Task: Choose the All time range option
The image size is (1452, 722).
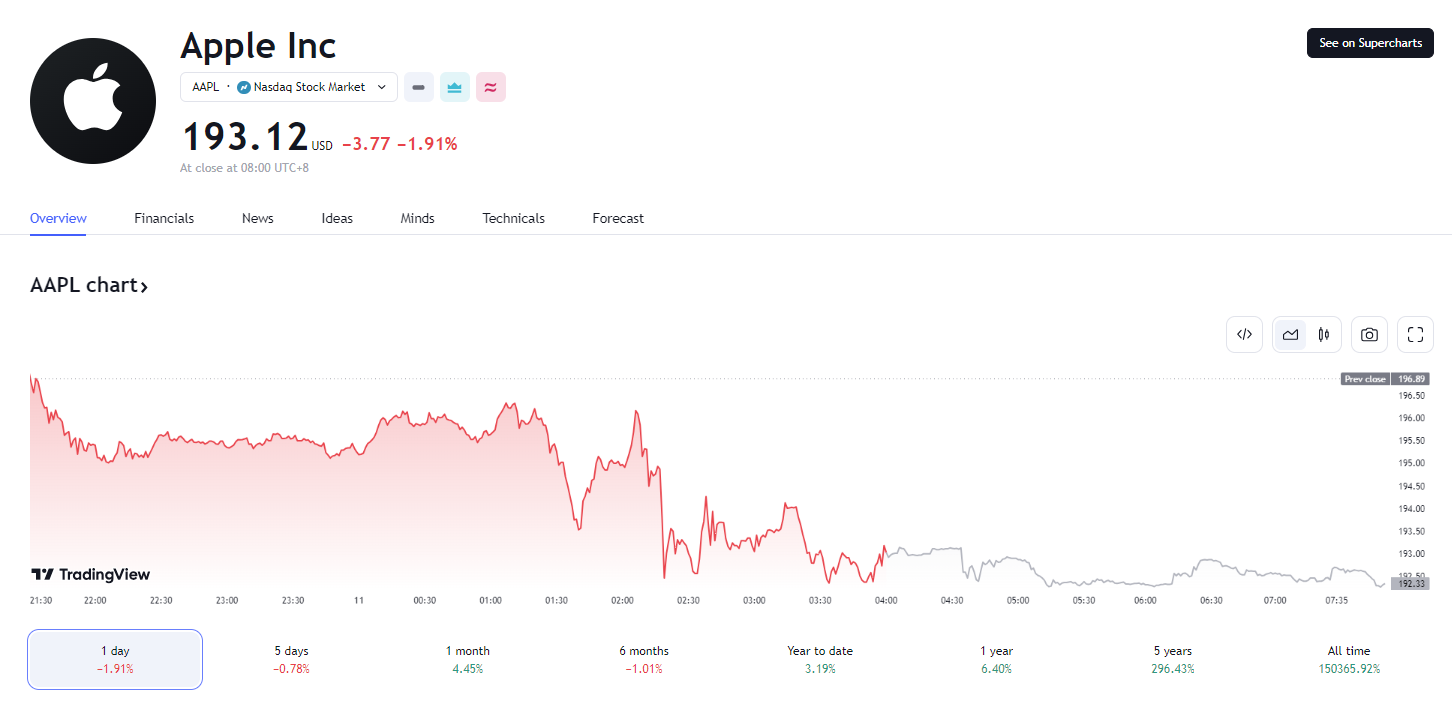Action: 1349,659
